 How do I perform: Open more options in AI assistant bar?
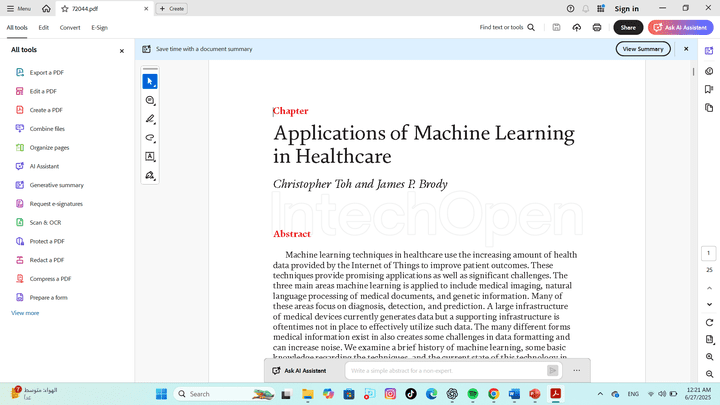pyautogui.click(x=577, y=371)
